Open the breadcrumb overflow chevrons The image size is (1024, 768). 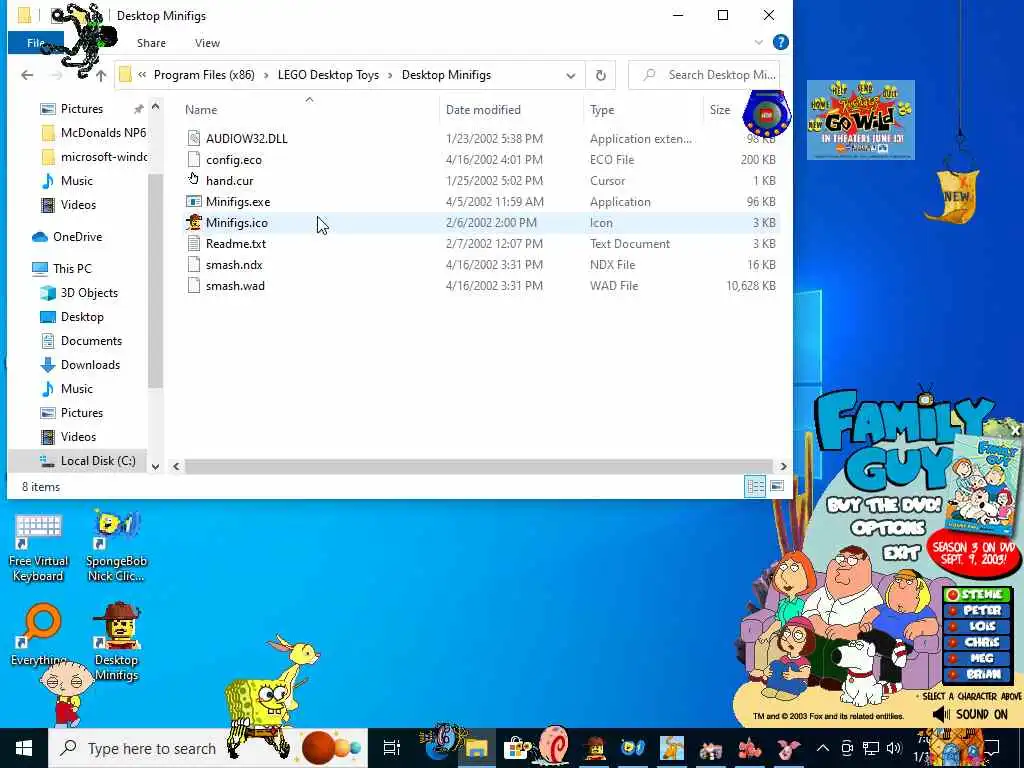click(142, 75)
